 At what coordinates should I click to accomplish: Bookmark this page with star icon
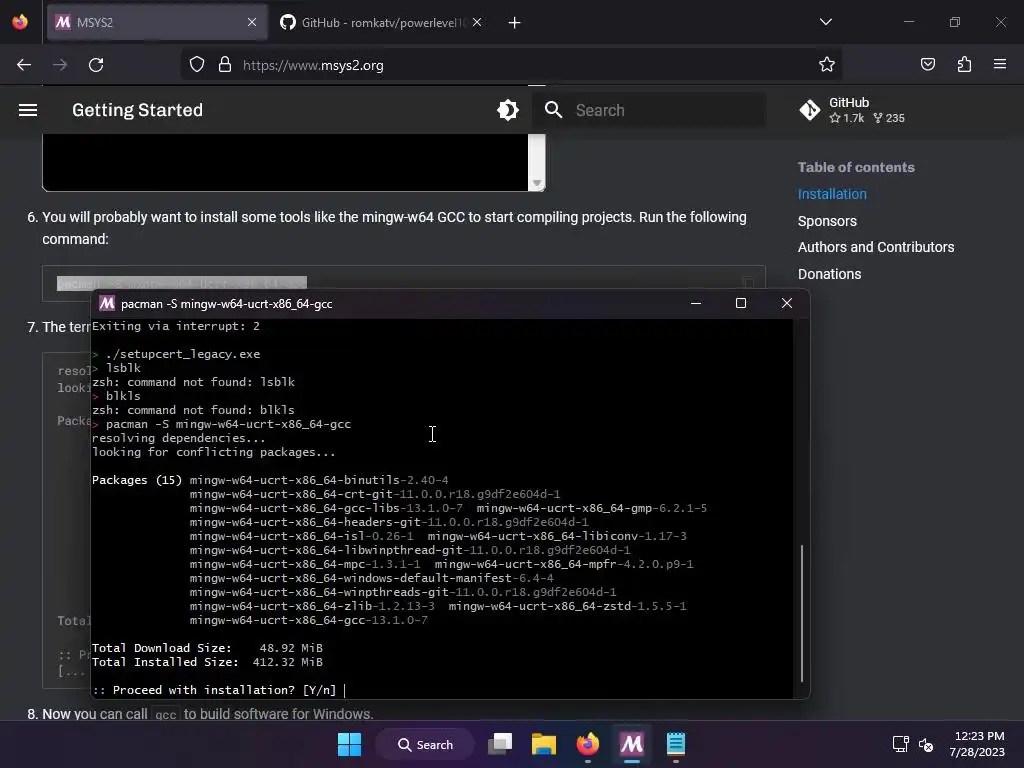827,64
